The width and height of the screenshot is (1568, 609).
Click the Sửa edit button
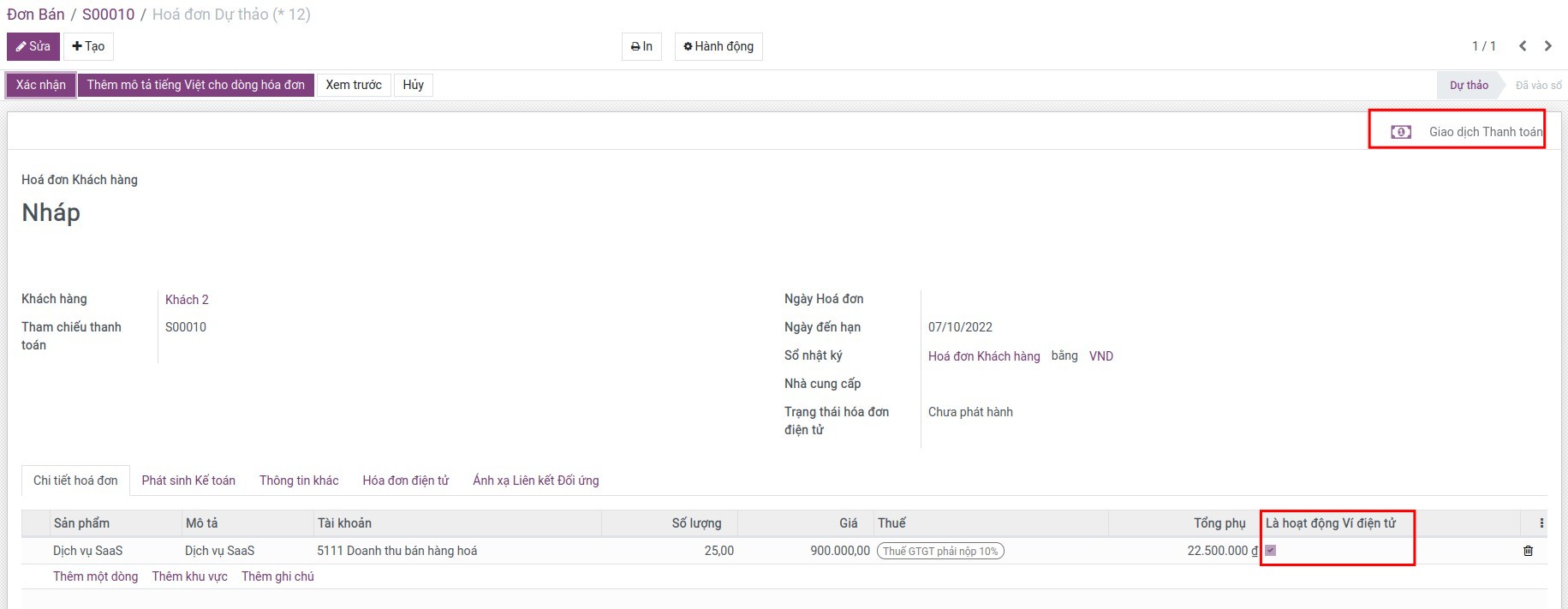33,46
